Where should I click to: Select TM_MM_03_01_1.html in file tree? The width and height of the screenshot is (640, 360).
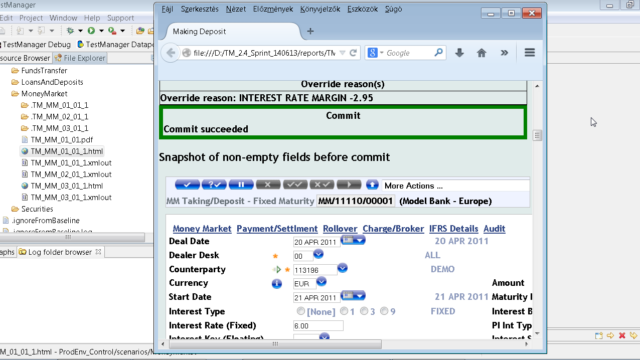point(67,186)
